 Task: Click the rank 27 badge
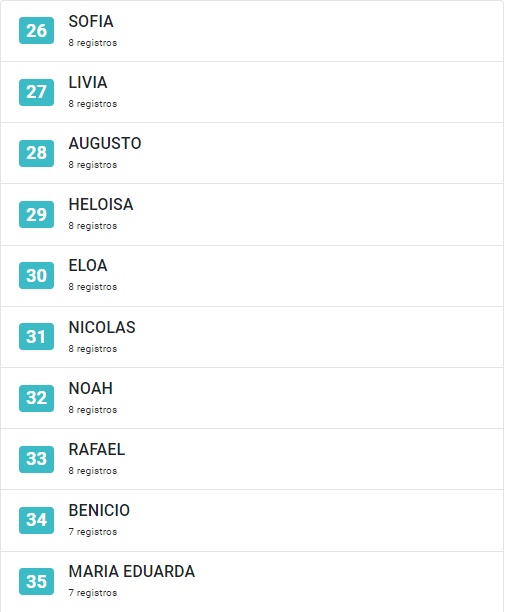(36, 92)
